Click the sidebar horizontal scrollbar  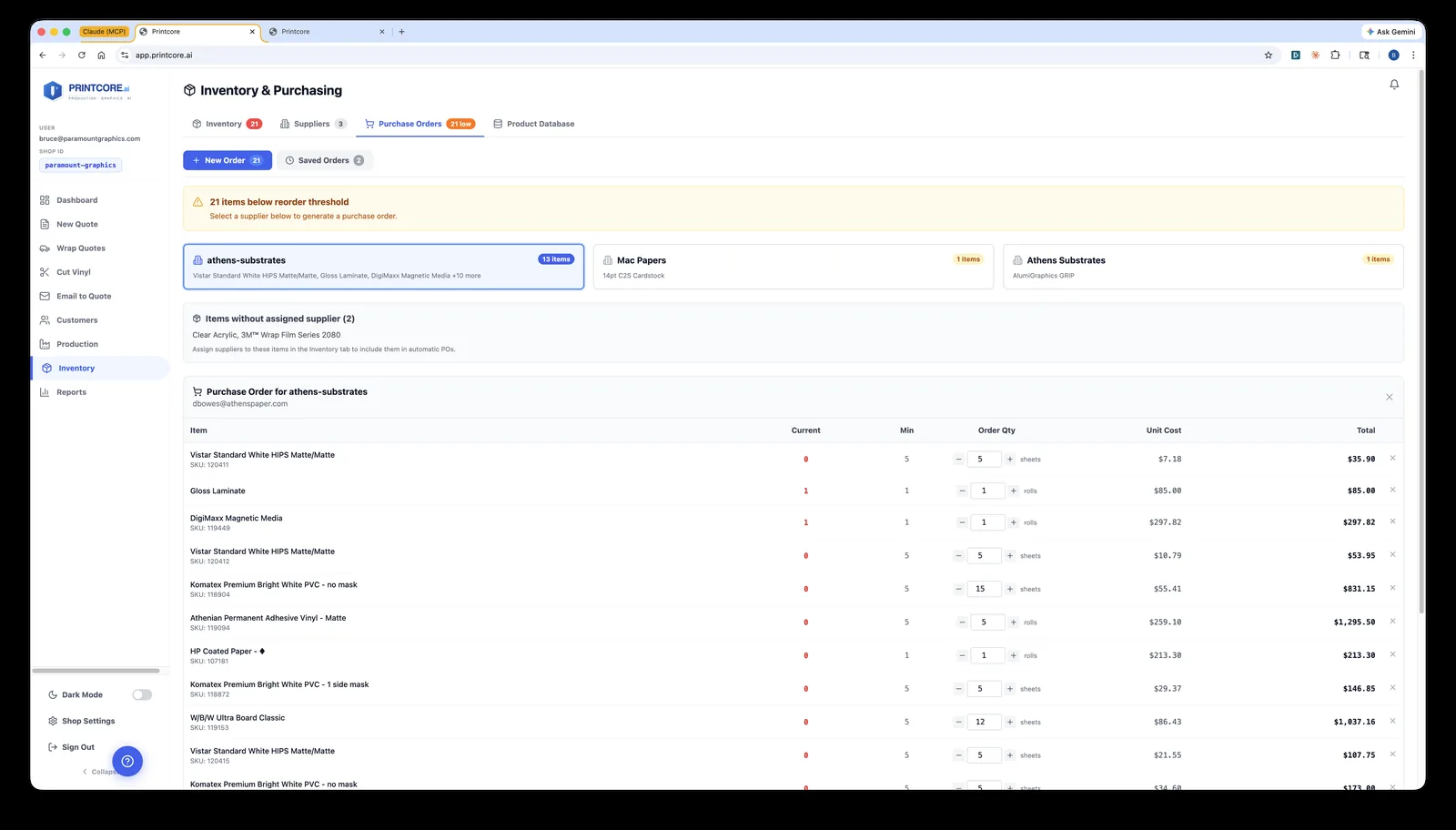click(x=96, y=671)
